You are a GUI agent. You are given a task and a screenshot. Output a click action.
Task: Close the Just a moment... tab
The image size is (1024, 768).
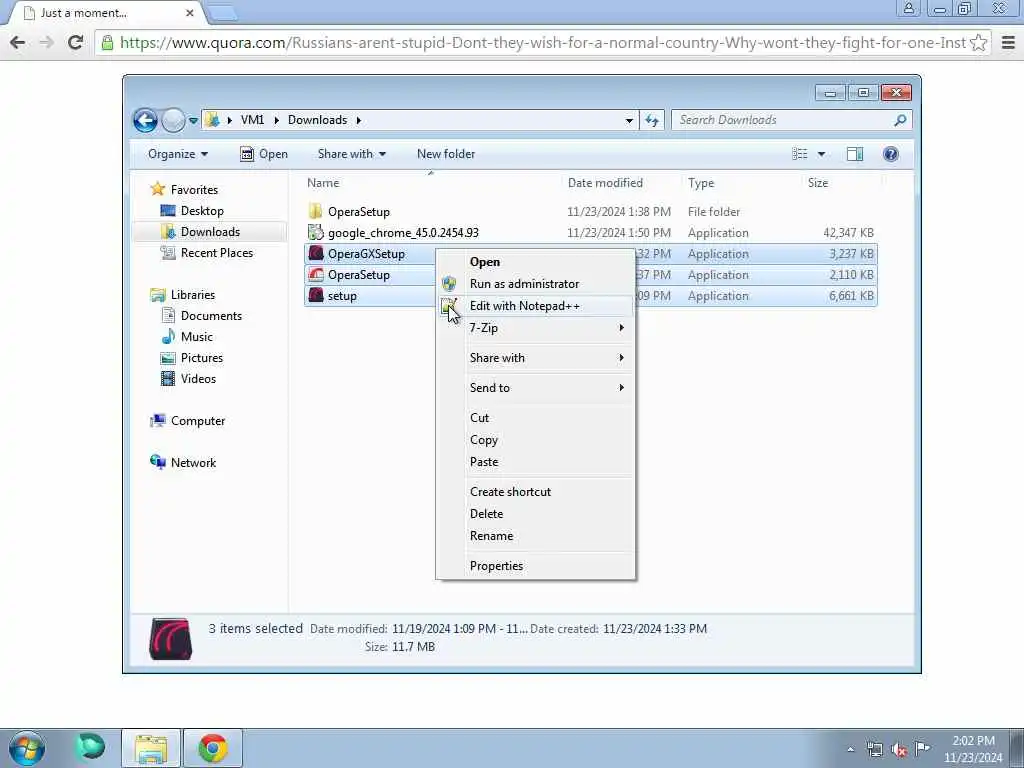[x=189, y=13]
